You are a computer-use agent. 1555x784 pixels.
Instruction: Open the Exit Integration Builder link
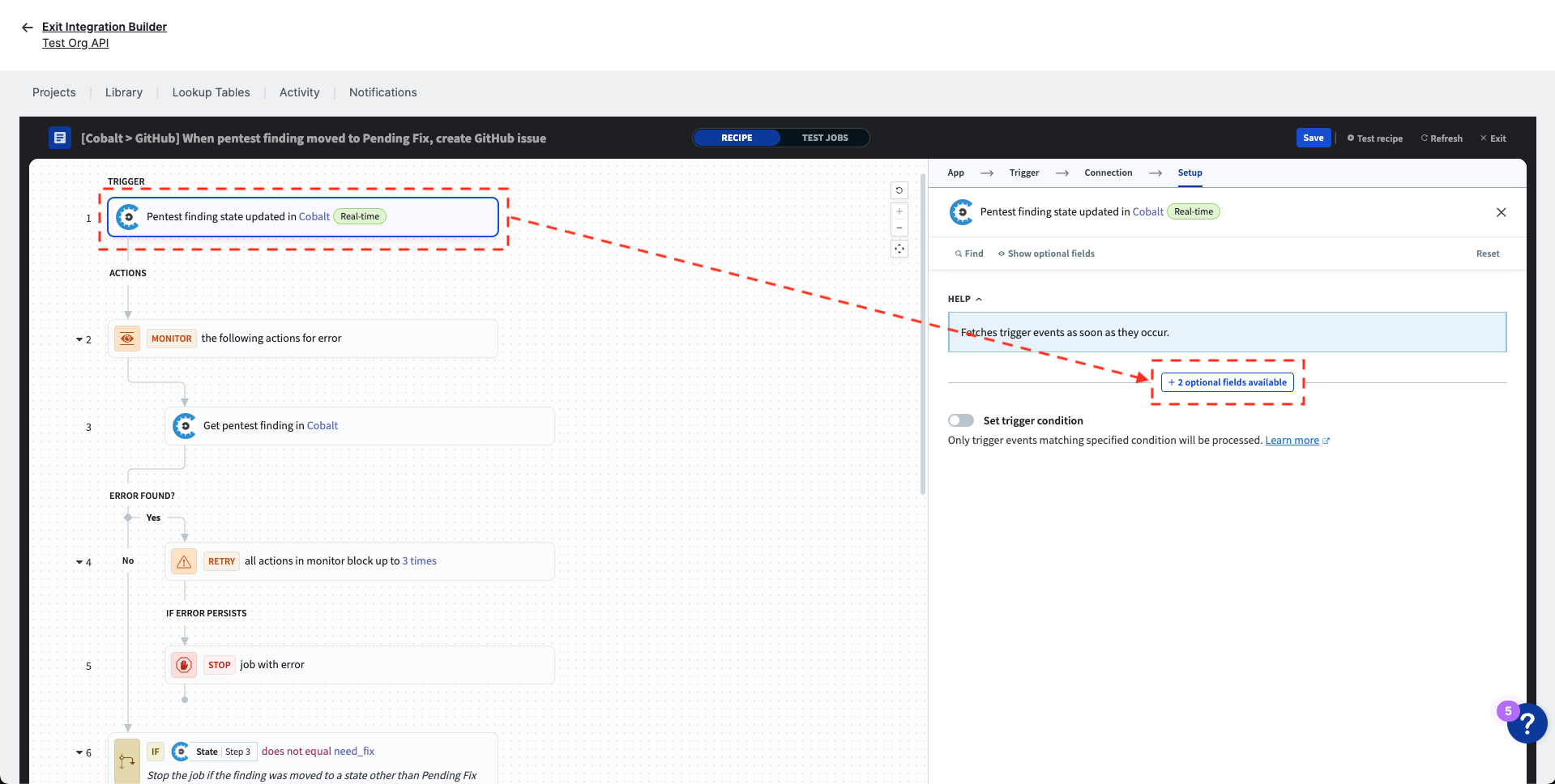tap(105, 27)
